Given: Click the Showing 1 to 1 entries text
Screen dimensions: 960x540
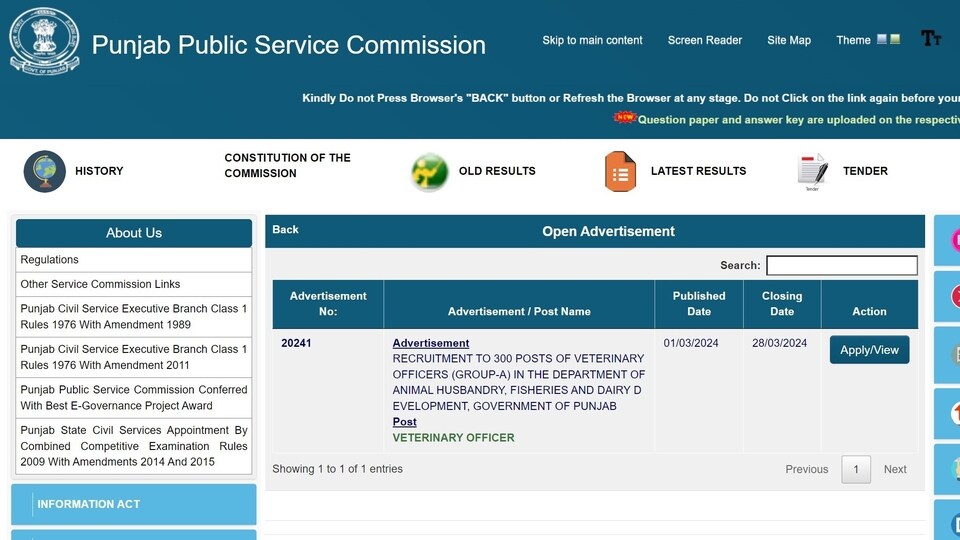Looking at the screenshot, I should [337, 469].
